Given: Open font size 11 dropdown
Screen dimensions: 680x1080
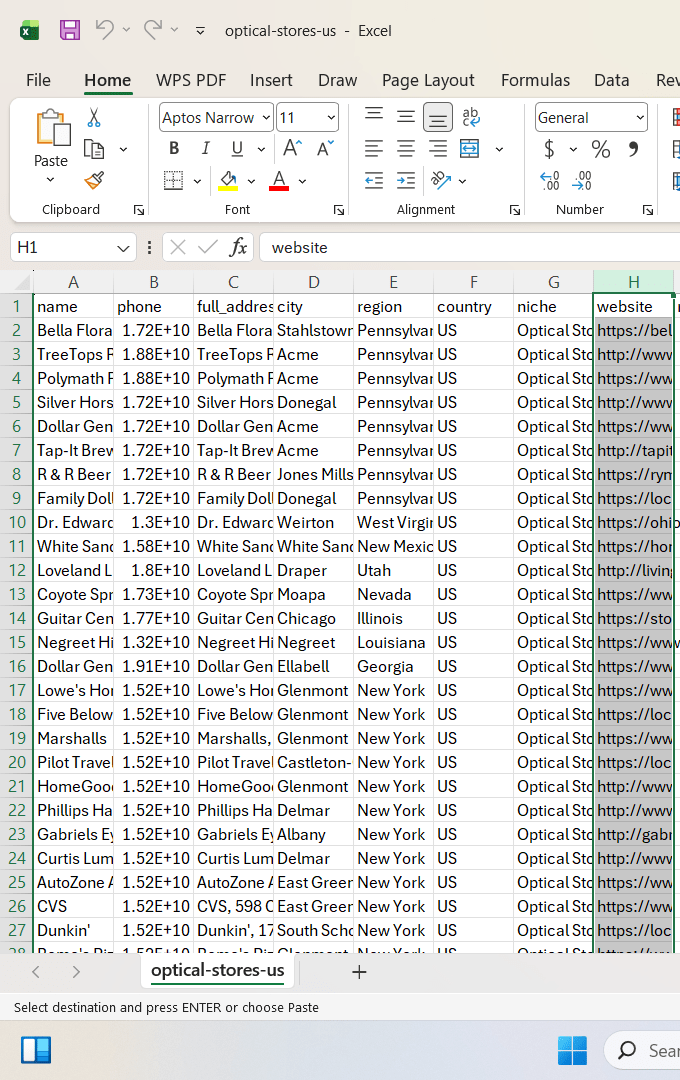Looking at the screenshot, I should pyautogui.click(x=331, y=118).
